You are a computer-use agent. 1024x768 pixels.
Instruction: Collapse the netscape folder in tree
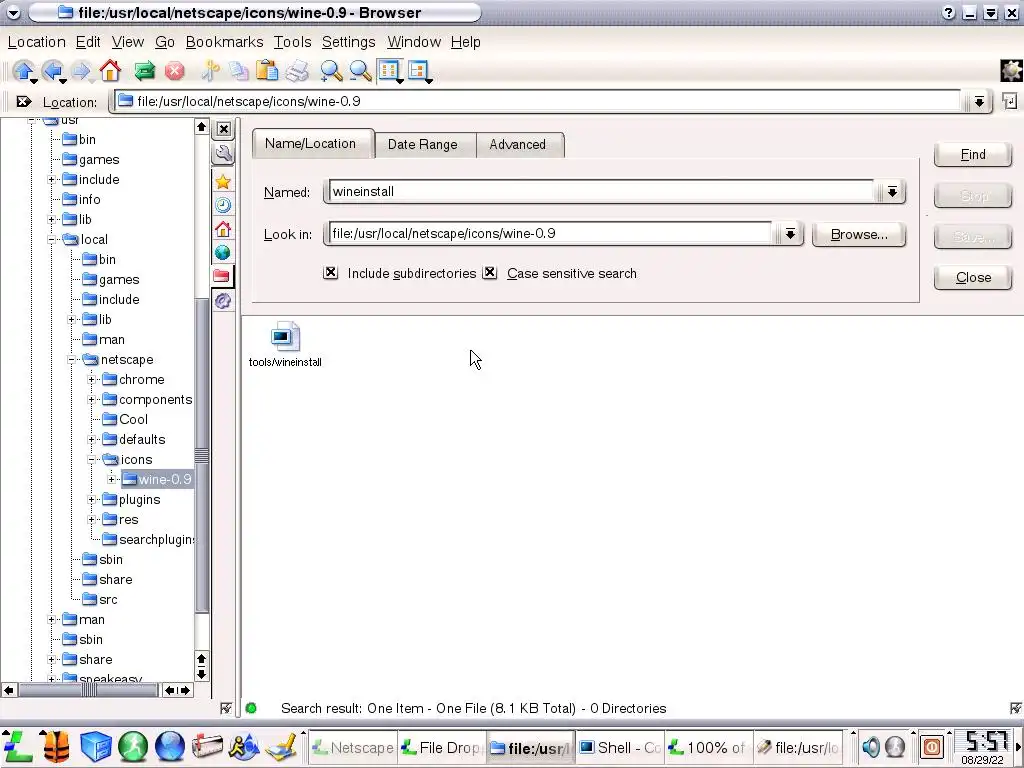click(x=72, y=360)
